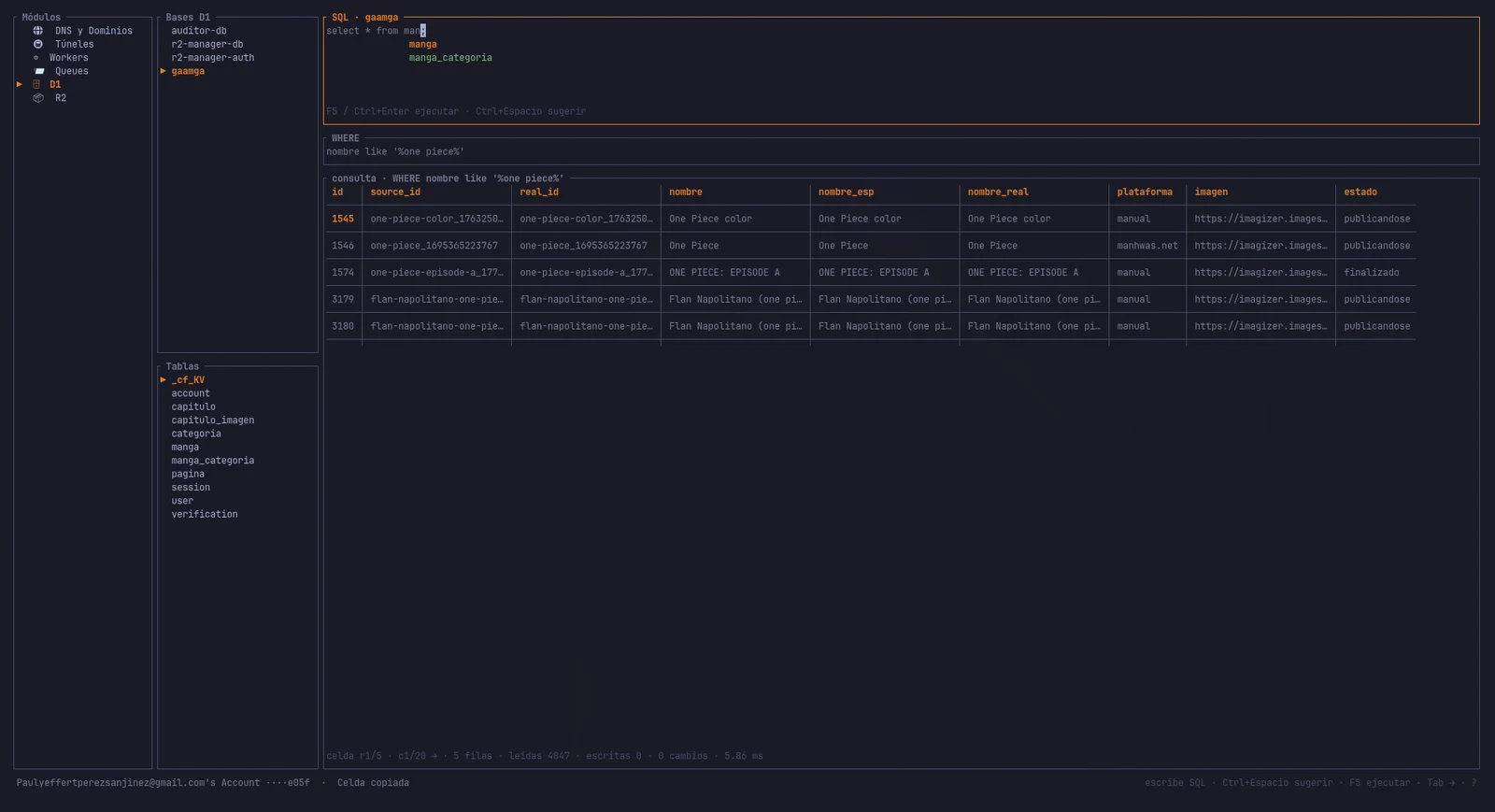Click the Queues module icon
The width and height of the screenshot is (1495, 812).
[x=39, y=71]
